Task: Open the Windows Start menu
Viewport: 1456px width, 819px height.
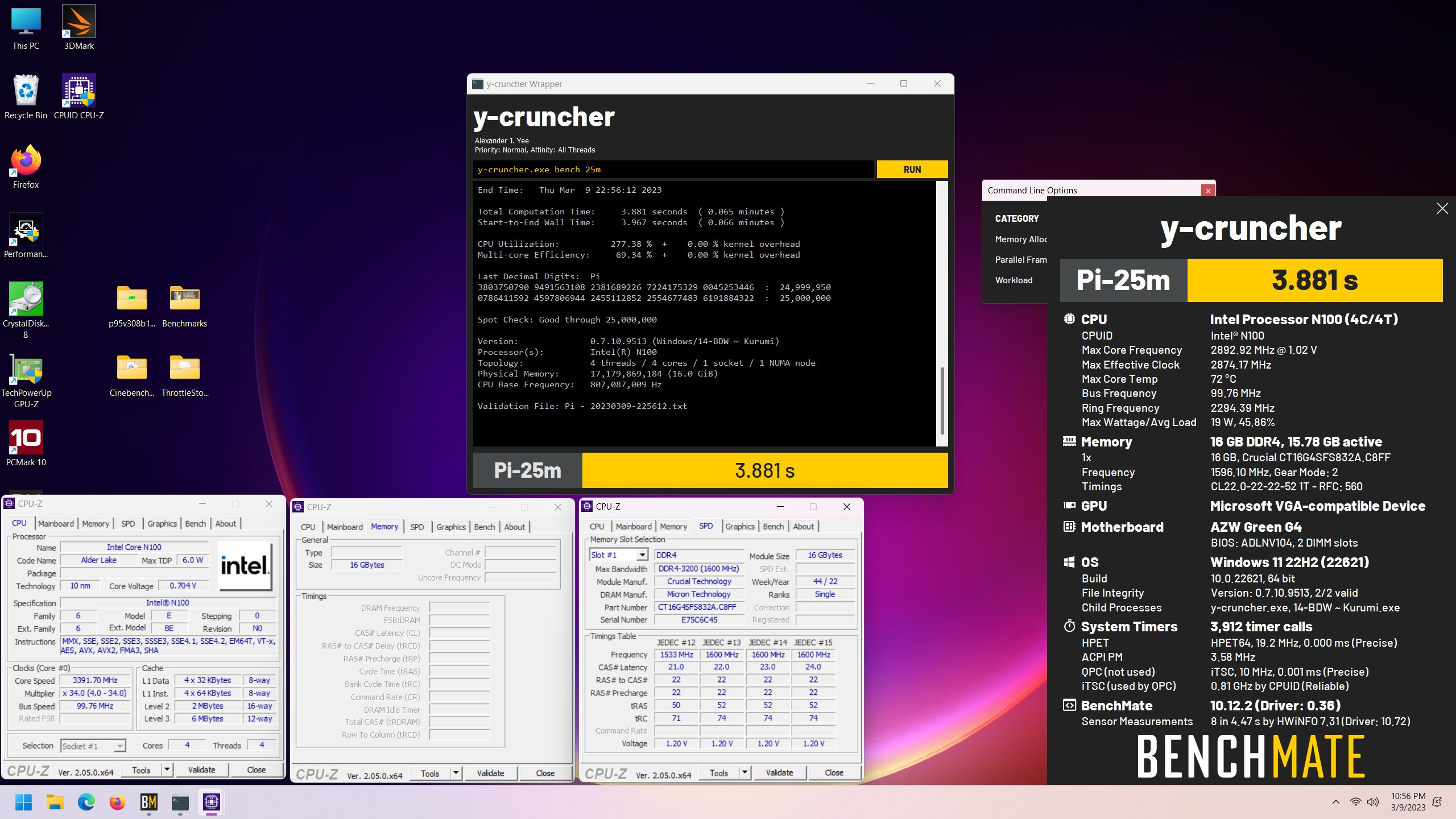Action: [x=23, y=802]
